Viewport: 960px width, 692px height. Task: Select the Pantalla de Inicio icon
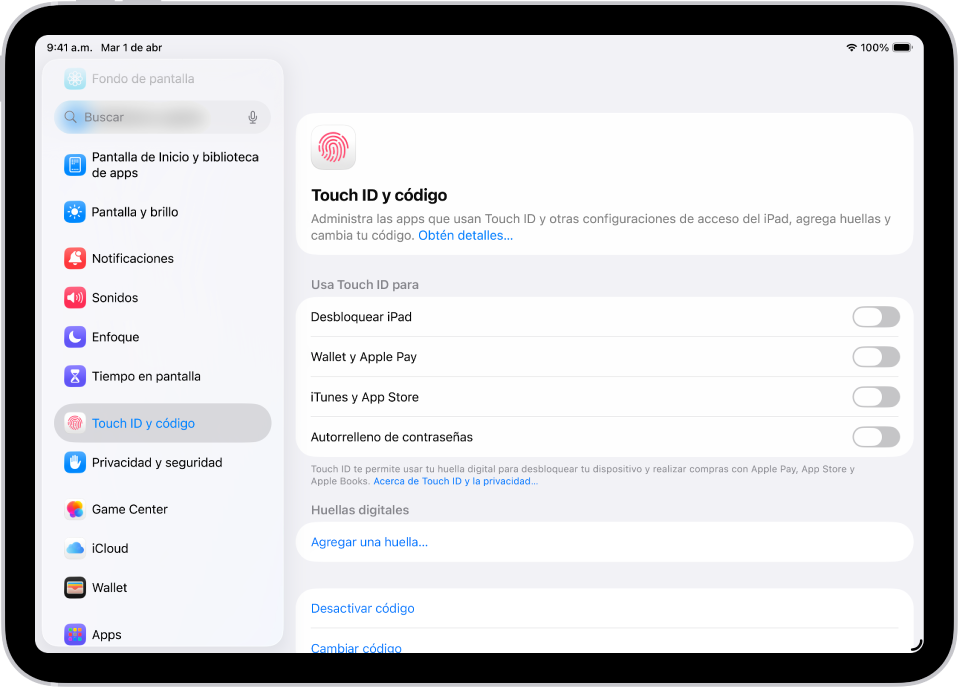[74, 164]
